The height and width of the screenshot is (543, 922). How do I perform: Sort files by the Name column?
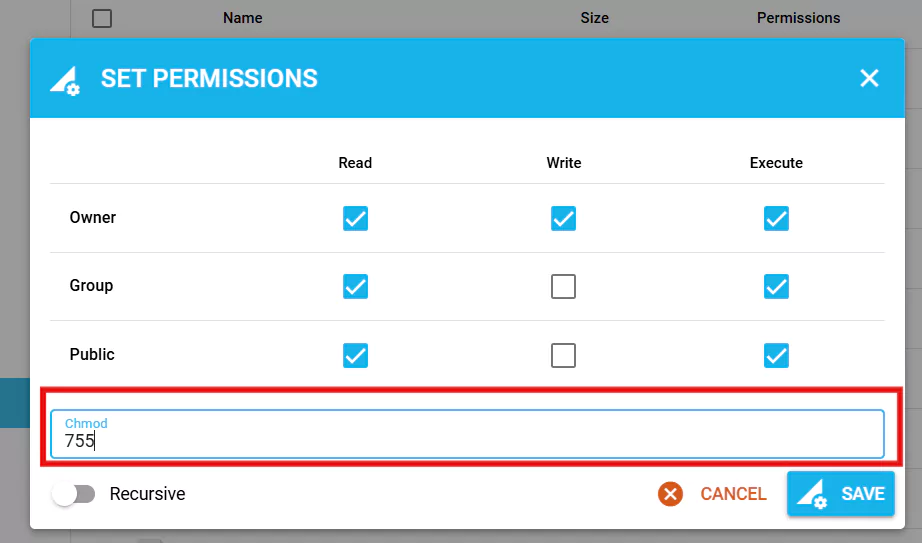(242, 18)
